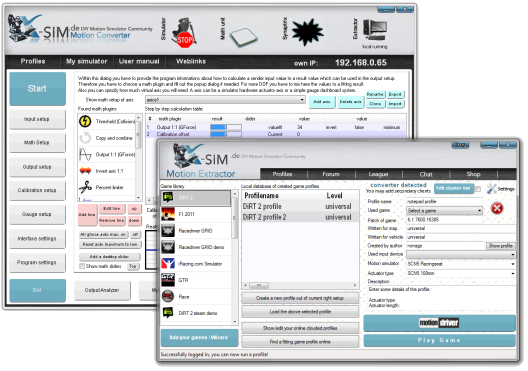Open the User manual menu tab
The width and height of the screenshot is (528, 371).
(139, 62)
